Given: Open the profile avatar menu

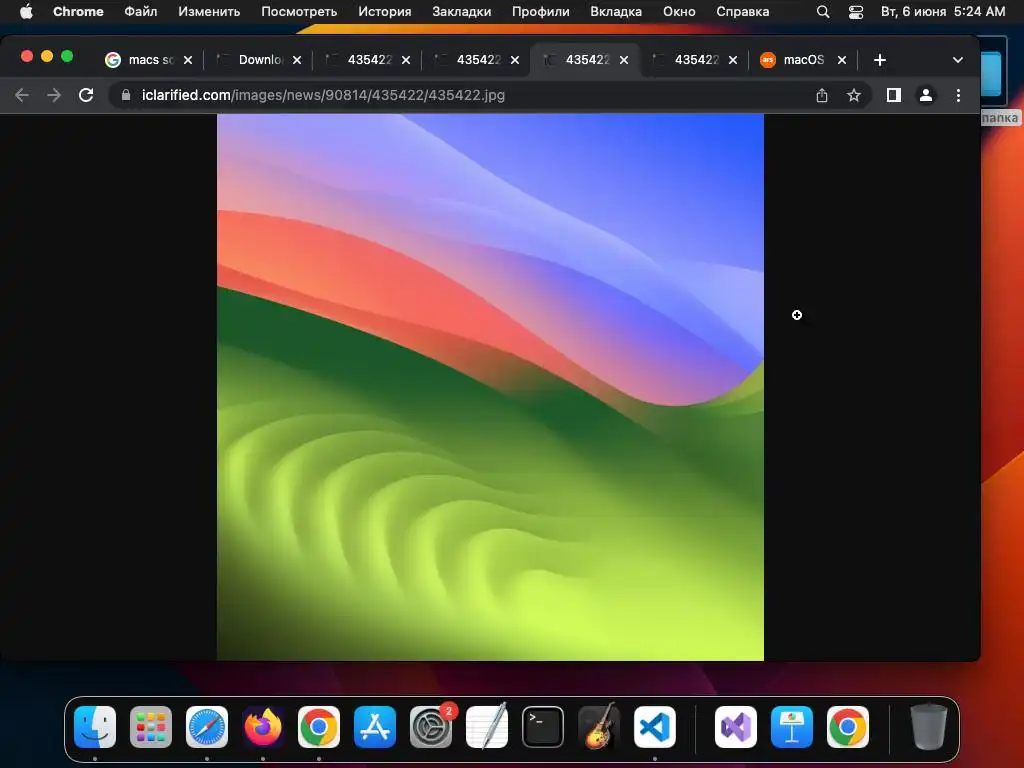Looking at the screenshot, I should pyautogui.click(x=925, y=95).
